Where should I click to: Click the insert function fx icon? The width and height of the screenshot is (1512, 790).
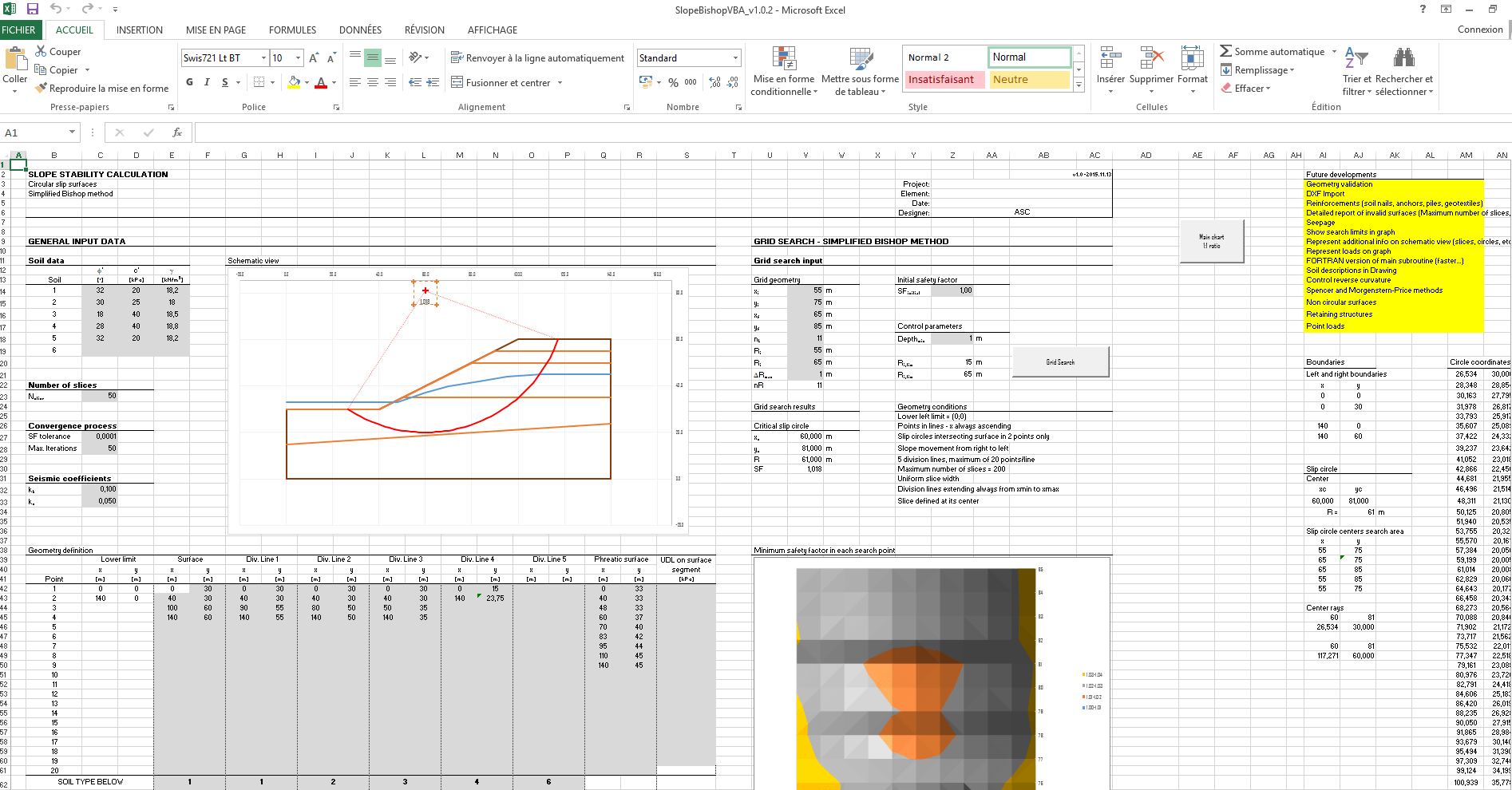(x=177, y=132)
